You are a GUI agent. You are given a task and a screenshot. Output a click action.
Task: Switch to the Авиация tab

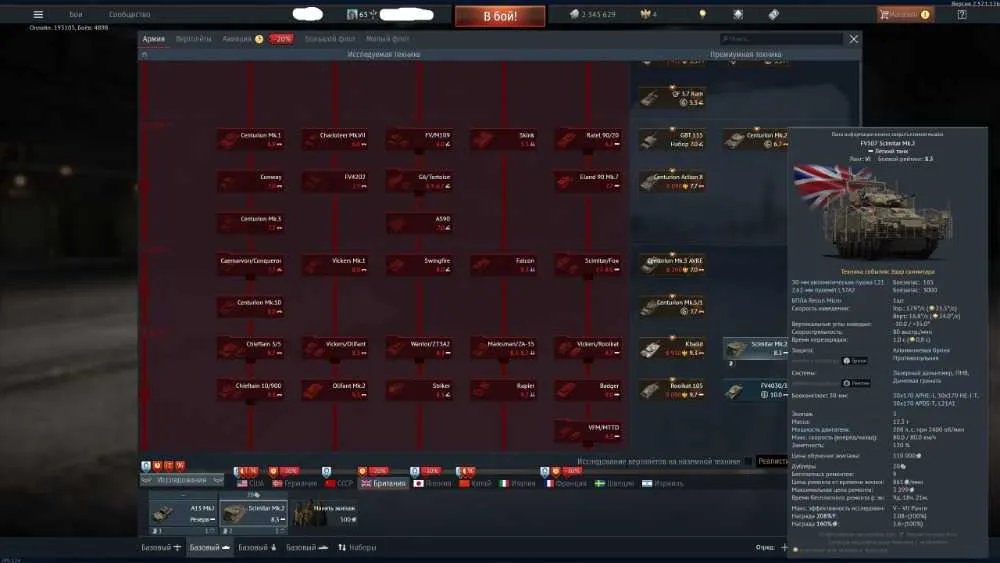point(237,39)
